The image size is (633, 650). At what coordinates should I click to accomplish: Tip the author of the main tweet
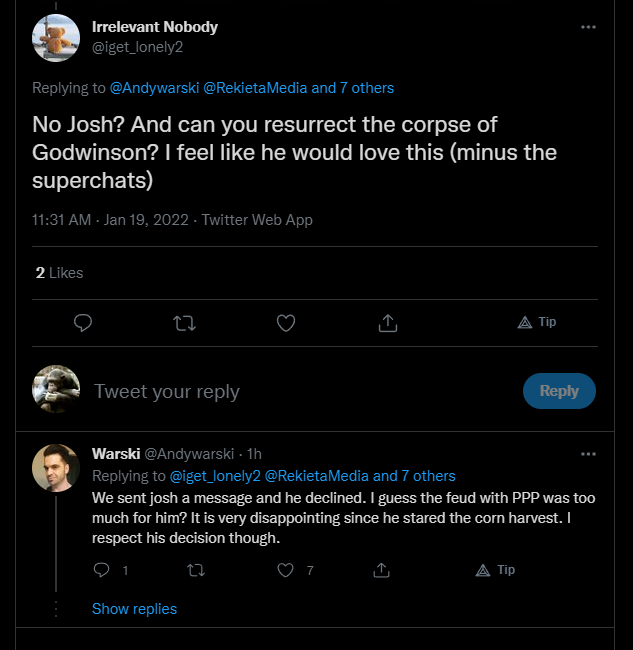coord(537,322)
